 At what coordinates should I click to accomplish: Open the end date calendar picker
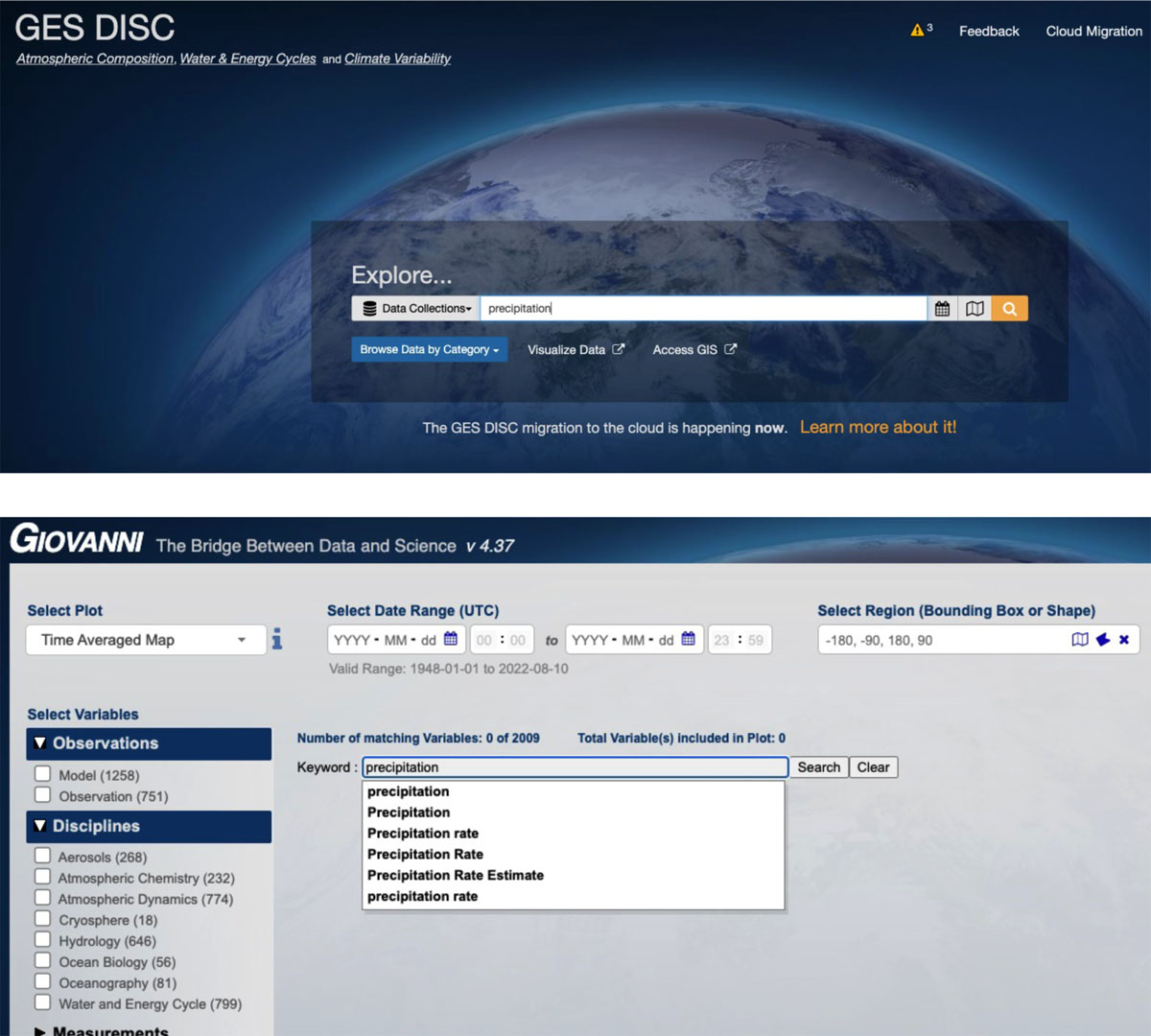688,640
